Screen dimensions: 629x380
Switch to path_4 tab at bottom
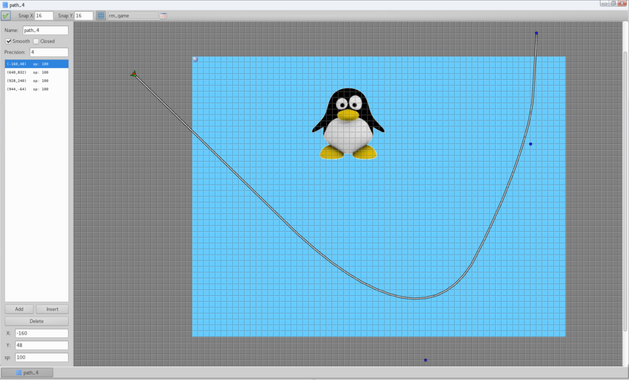[27, 372]
